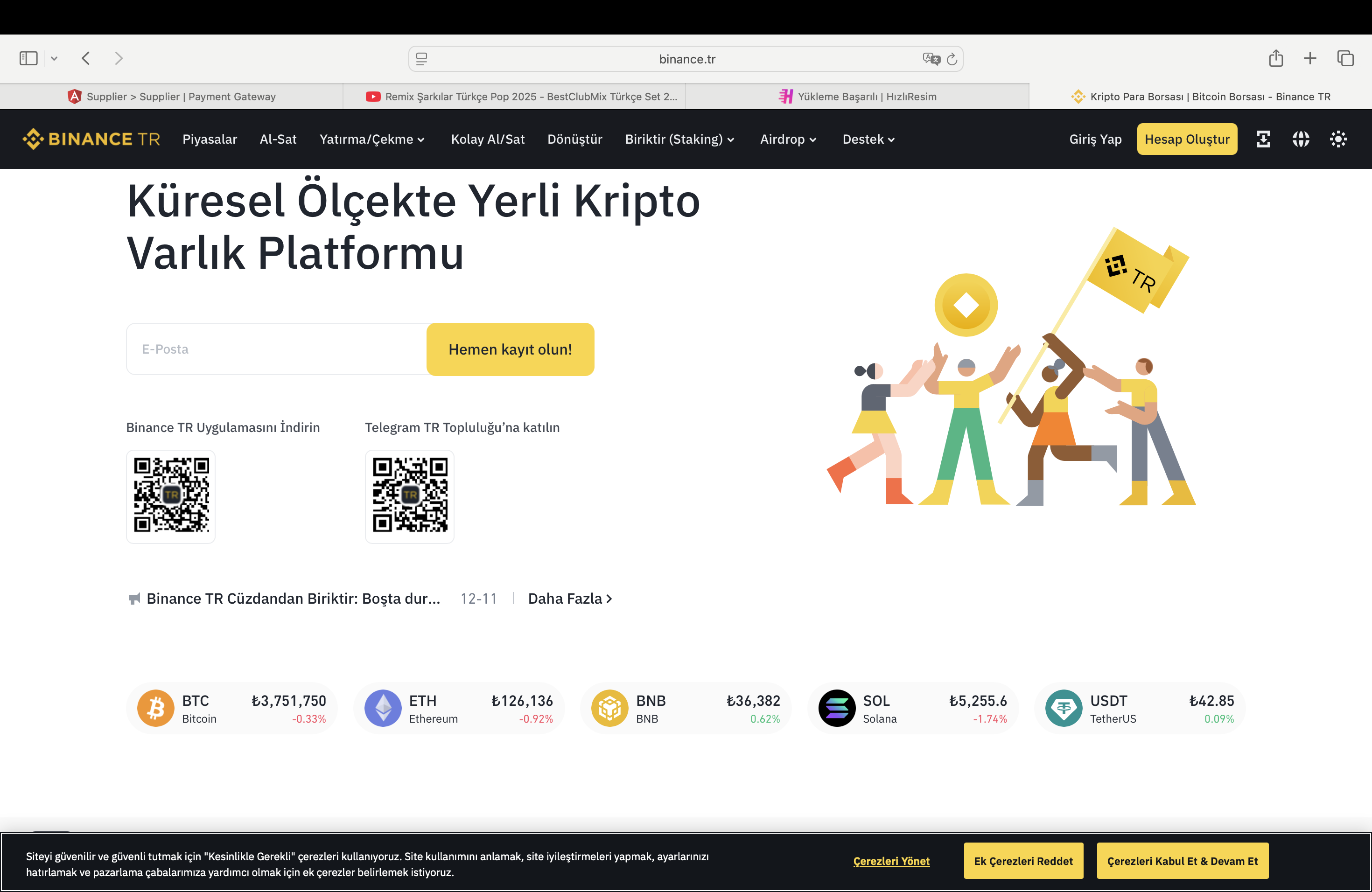1372x892 pixels.
Task: Toggle the light/dark theme sun icon
Action: (x=1338, y=139)
